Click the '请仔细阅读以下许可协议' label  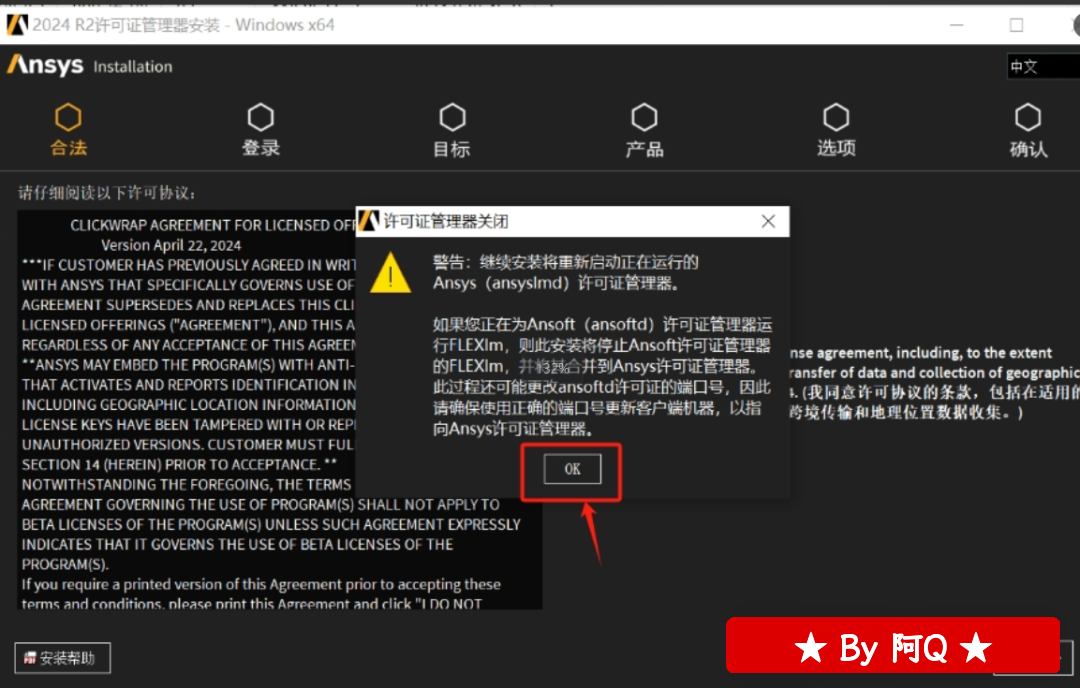click(106, 193)
